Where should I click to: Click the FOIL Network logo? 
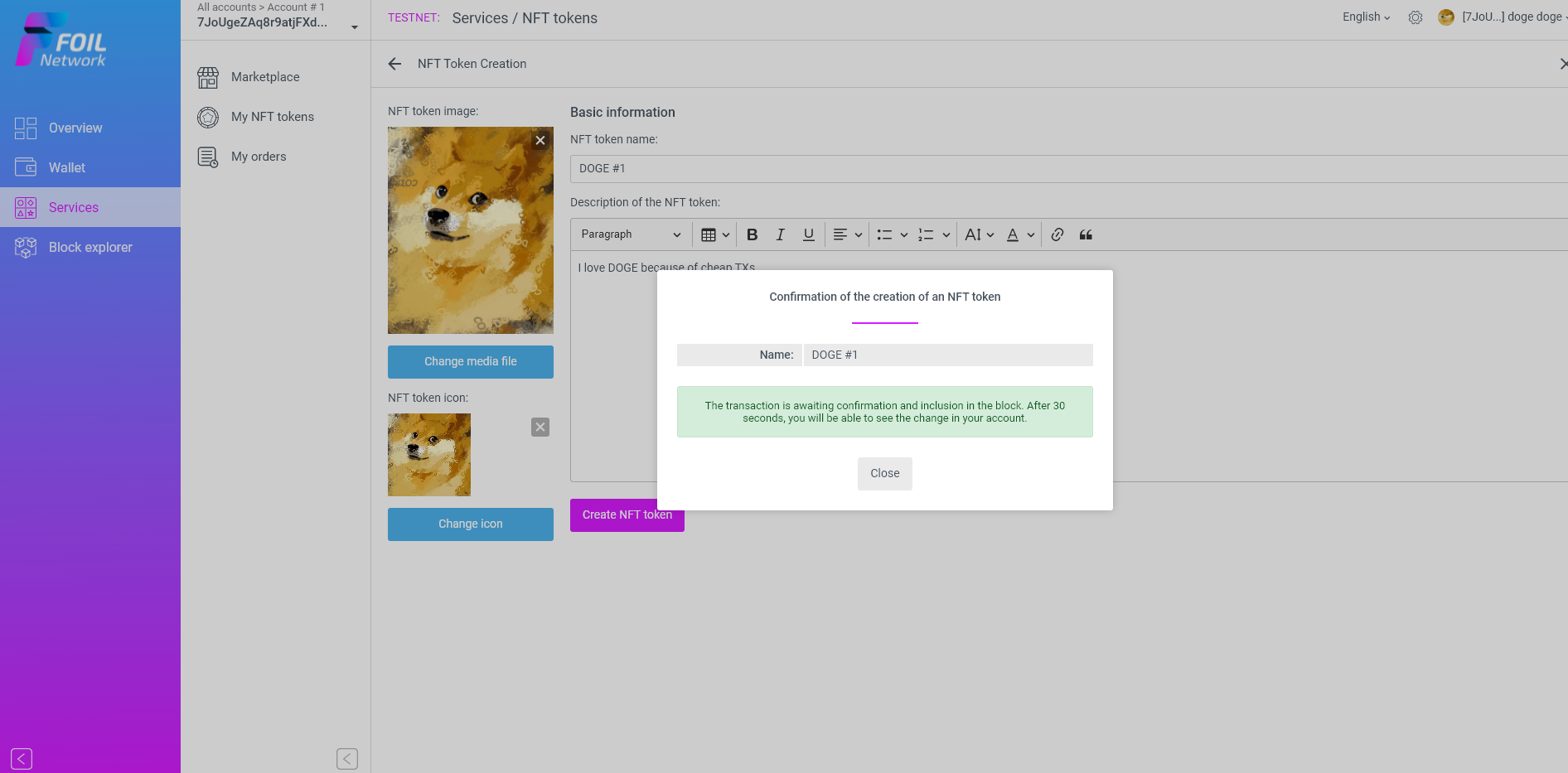[61, 40]
